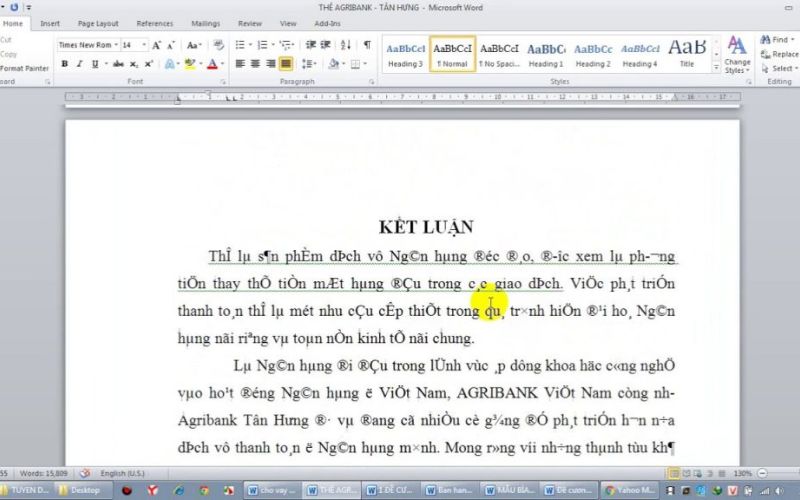Click Borders icon
The image size is (800, 500).
(356, 64)
